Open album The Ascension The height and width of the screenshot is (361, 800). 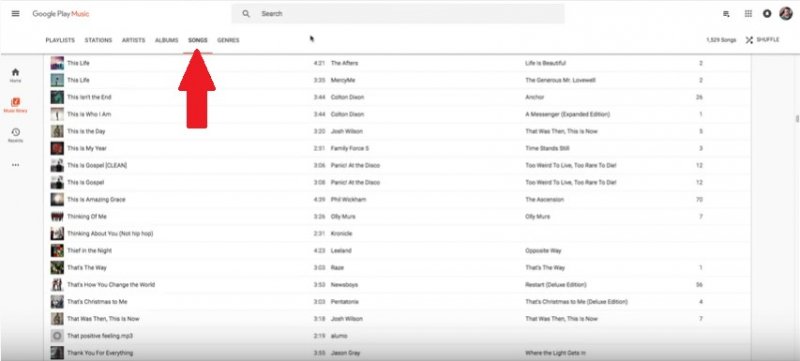point(544,199)
